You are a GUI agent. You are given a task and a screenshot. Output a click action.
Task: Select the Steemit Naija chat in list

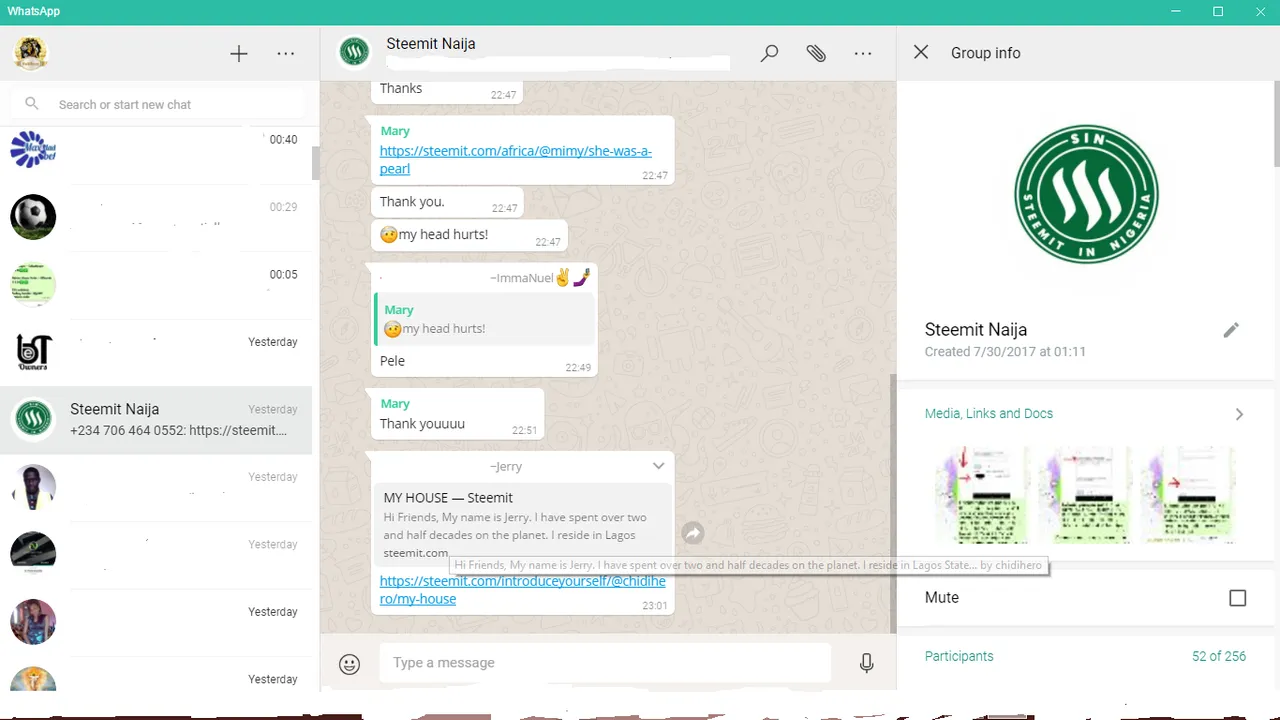(x=156, y=420)
